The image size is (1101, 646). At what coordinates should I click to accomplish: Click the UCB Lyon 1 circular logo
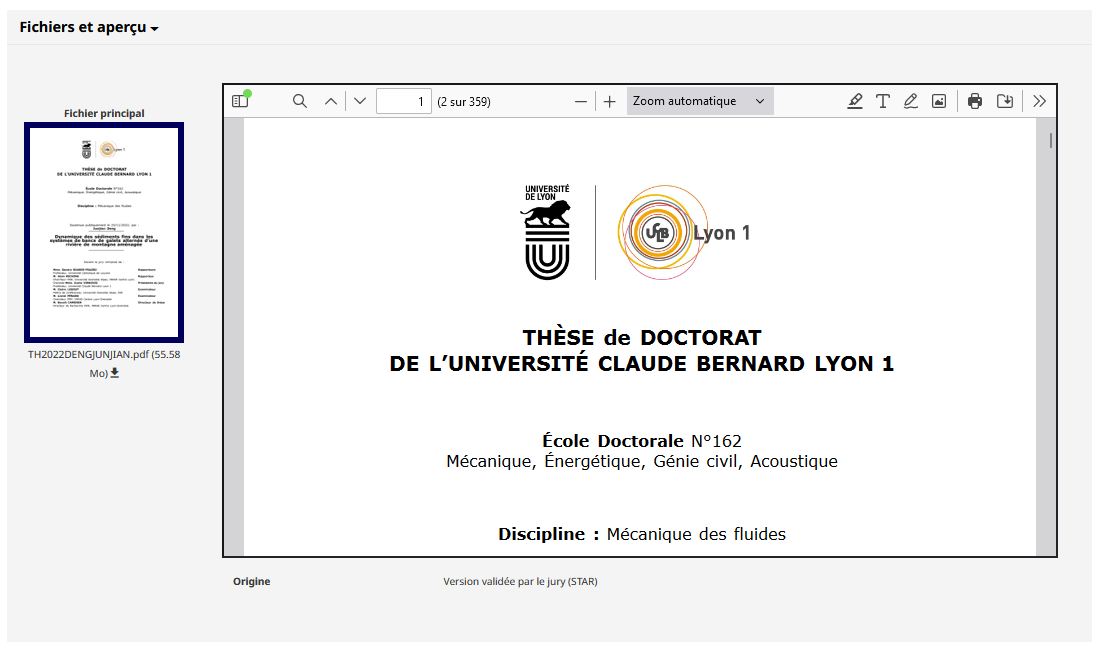[x=684, y=232]
